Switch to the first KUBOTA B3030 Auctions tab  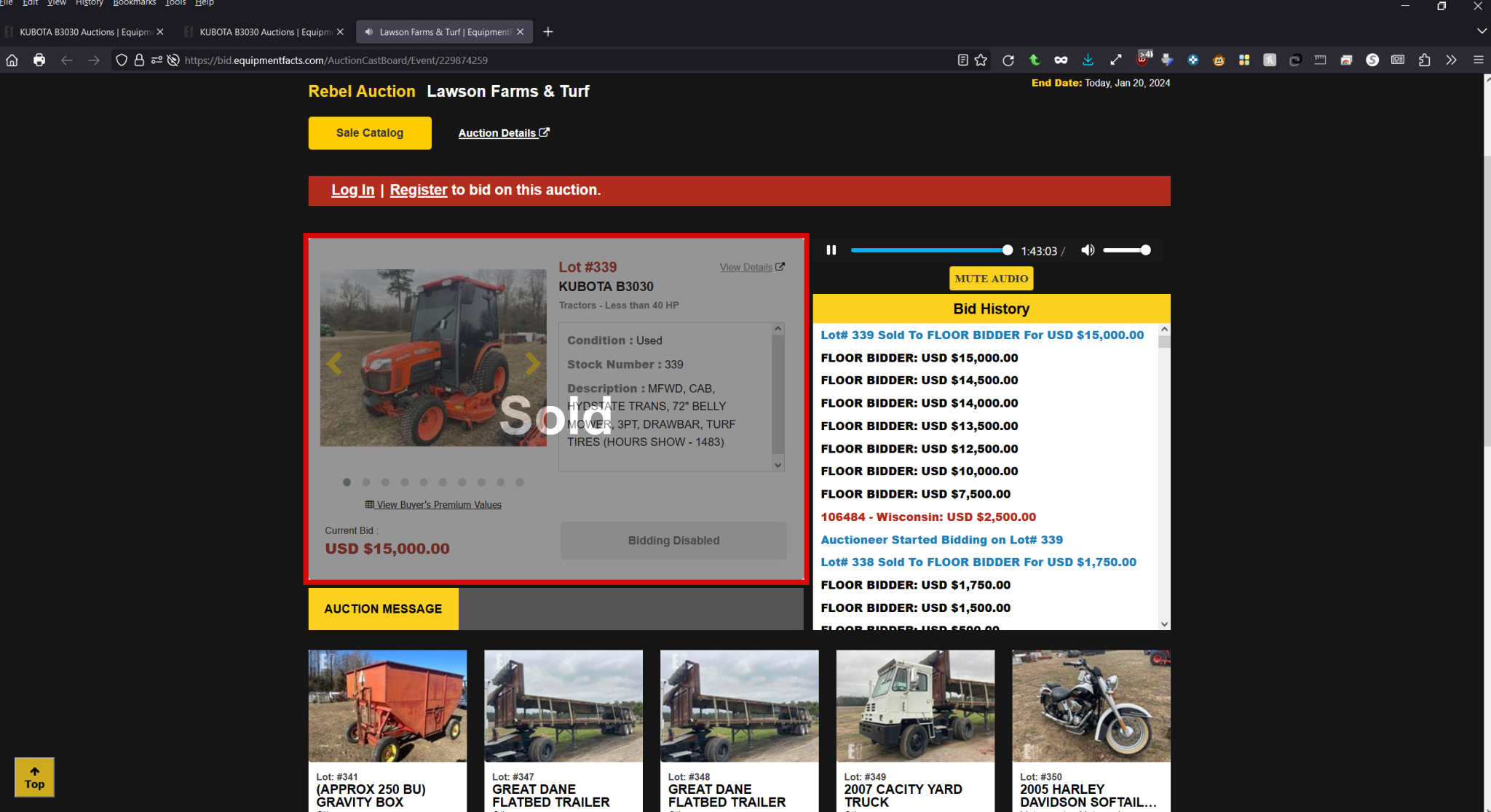(84, 32)
